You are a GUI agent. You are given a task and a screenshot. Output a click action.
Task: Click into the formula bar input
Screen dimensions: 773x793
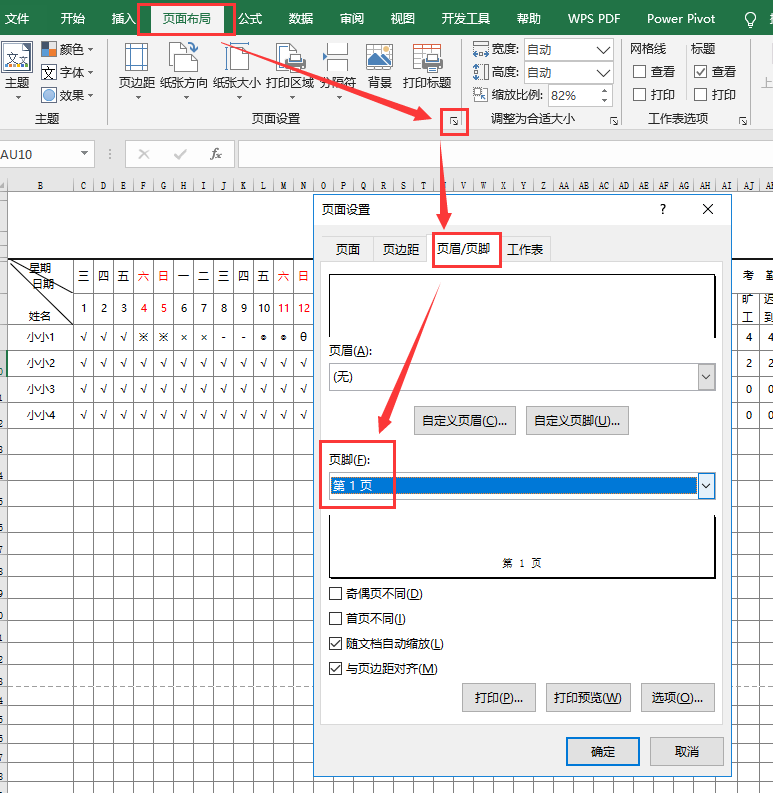505,154
